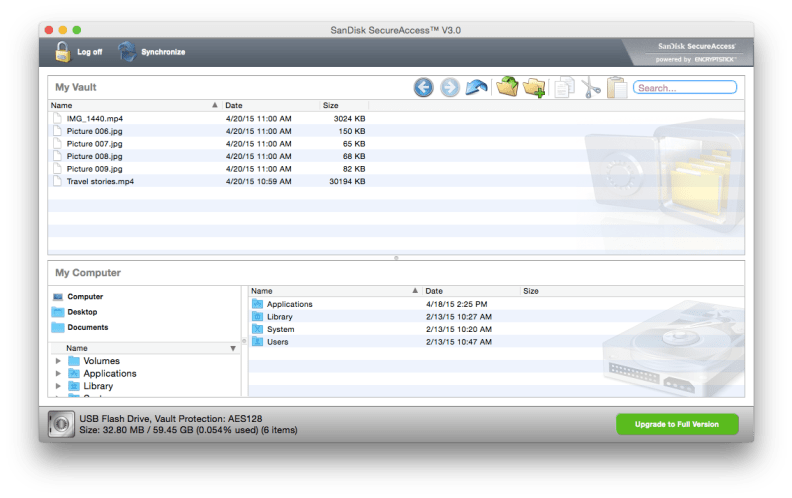
Task: Expand the Library tree node
Action: (58, 386)
